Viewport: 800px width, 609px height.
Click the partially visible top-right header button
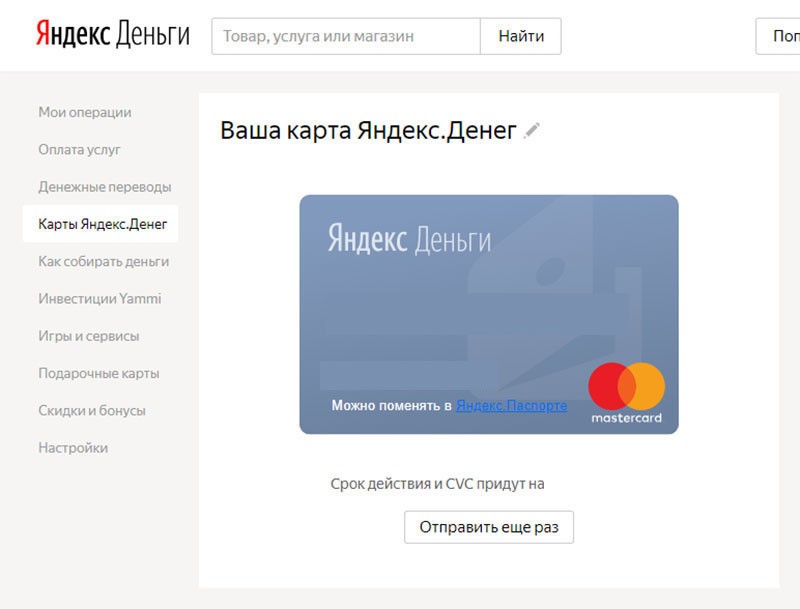coord(778,36)
